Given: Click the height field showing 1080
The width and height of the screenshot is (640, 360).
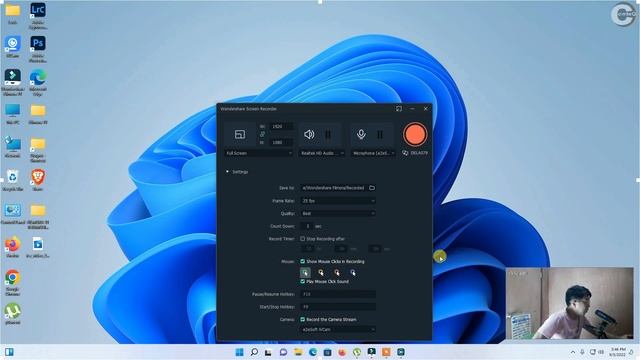Looking at the screenshot, I should coord(281,142).
